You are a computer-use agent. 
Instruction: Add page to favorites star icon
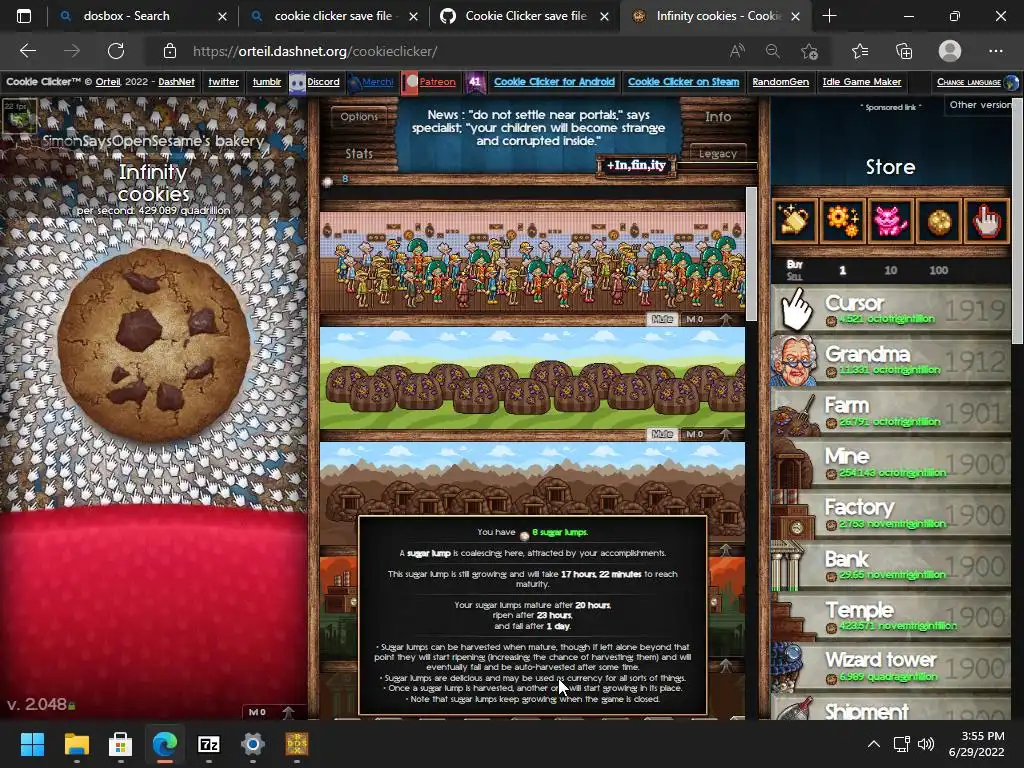(x=810, y=51)
